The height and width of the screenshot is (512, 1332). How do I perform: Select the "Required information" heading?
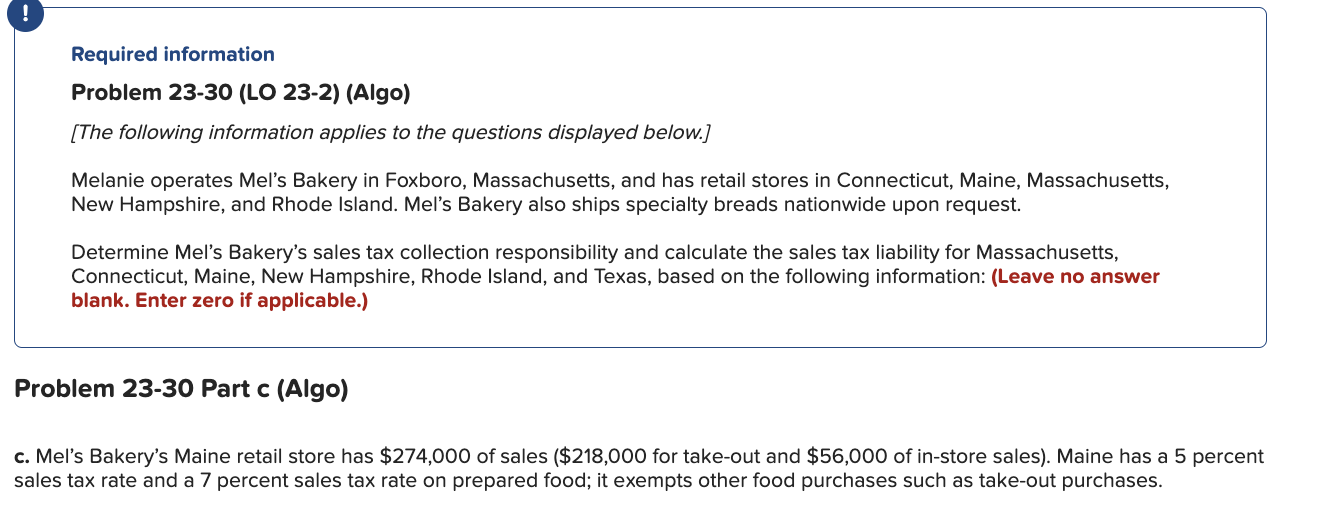click(173, 55)
